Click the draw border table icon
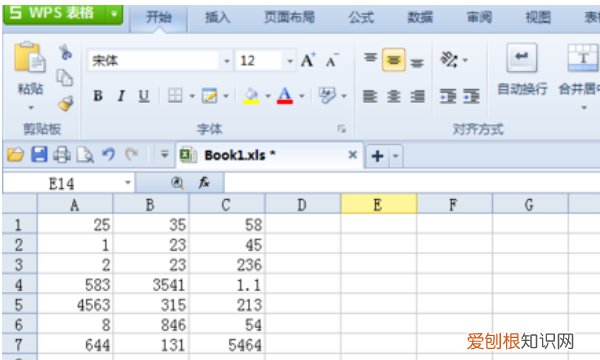 click(209, 96)
